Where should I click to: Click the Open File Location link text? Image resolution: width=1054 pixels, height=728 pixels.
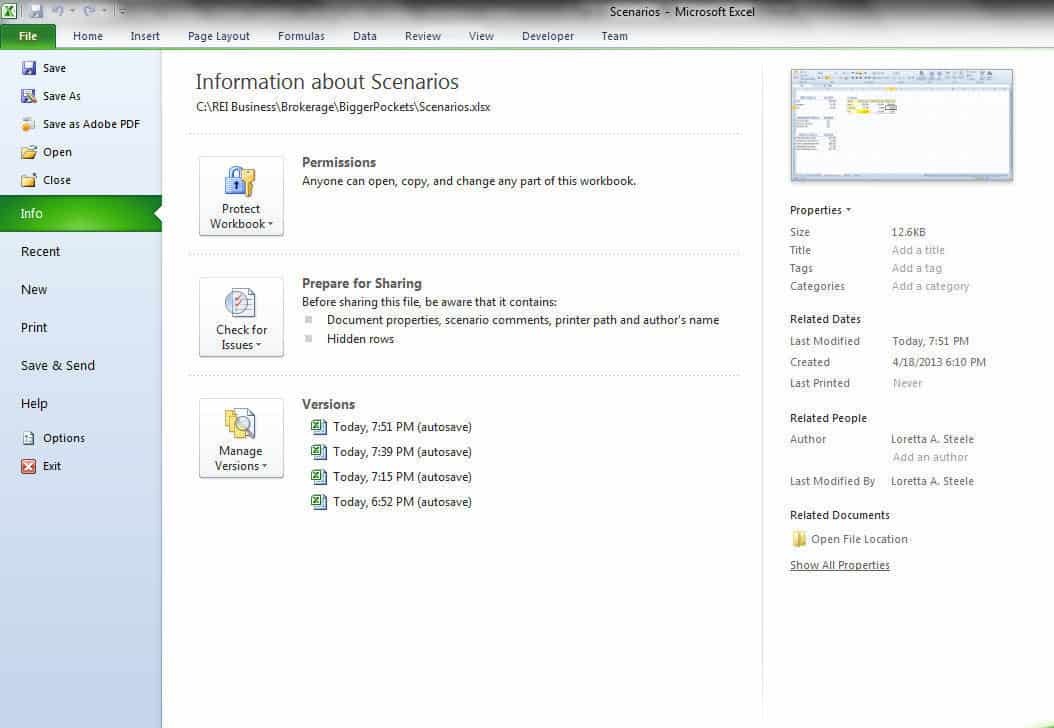(859, 539)
